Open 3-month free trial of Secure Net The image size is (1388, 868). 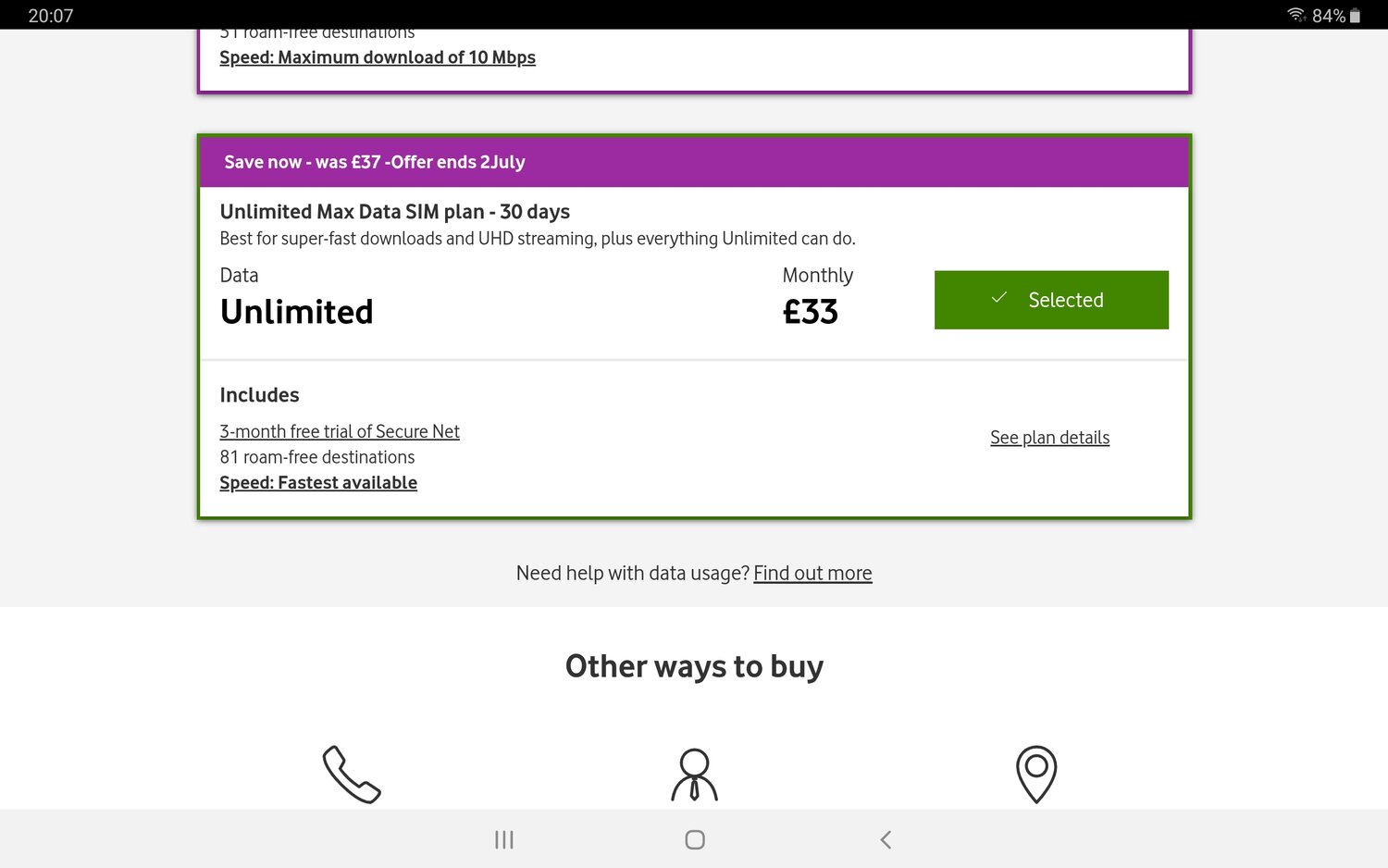point(340,431)
